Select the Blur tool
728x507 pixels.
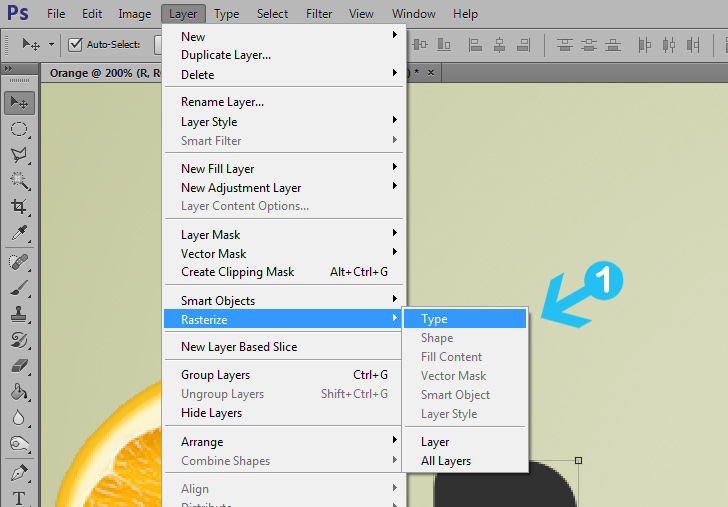tap(19, 418)
